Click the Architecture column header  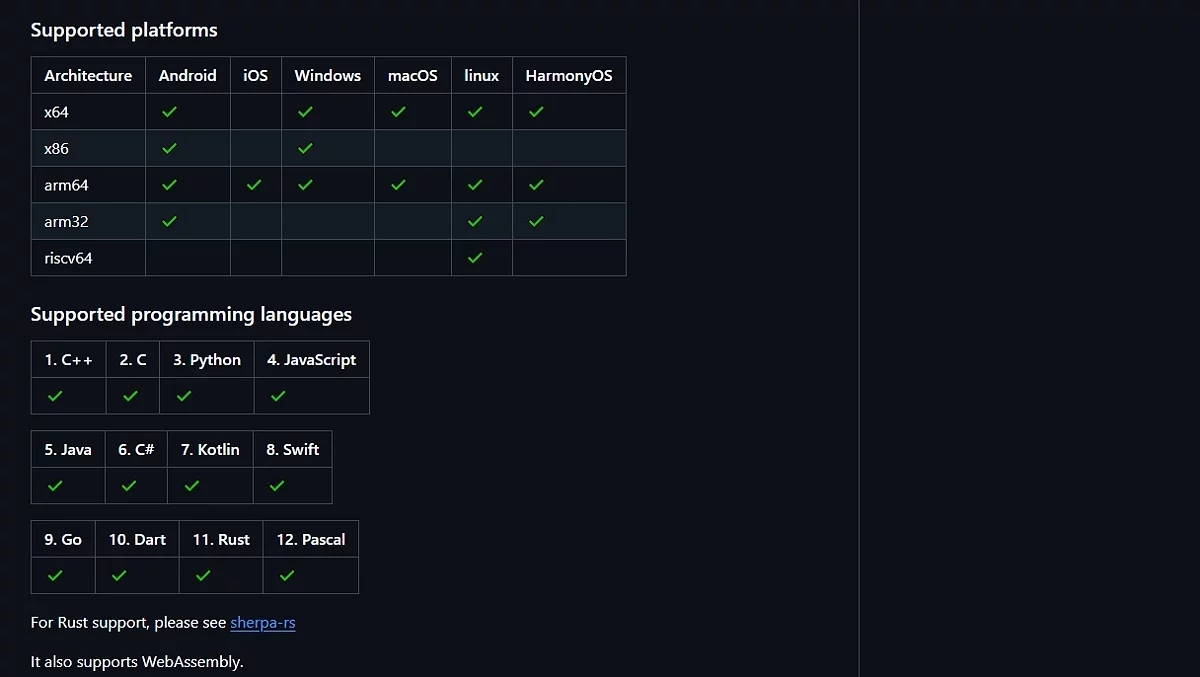(88, 75)
